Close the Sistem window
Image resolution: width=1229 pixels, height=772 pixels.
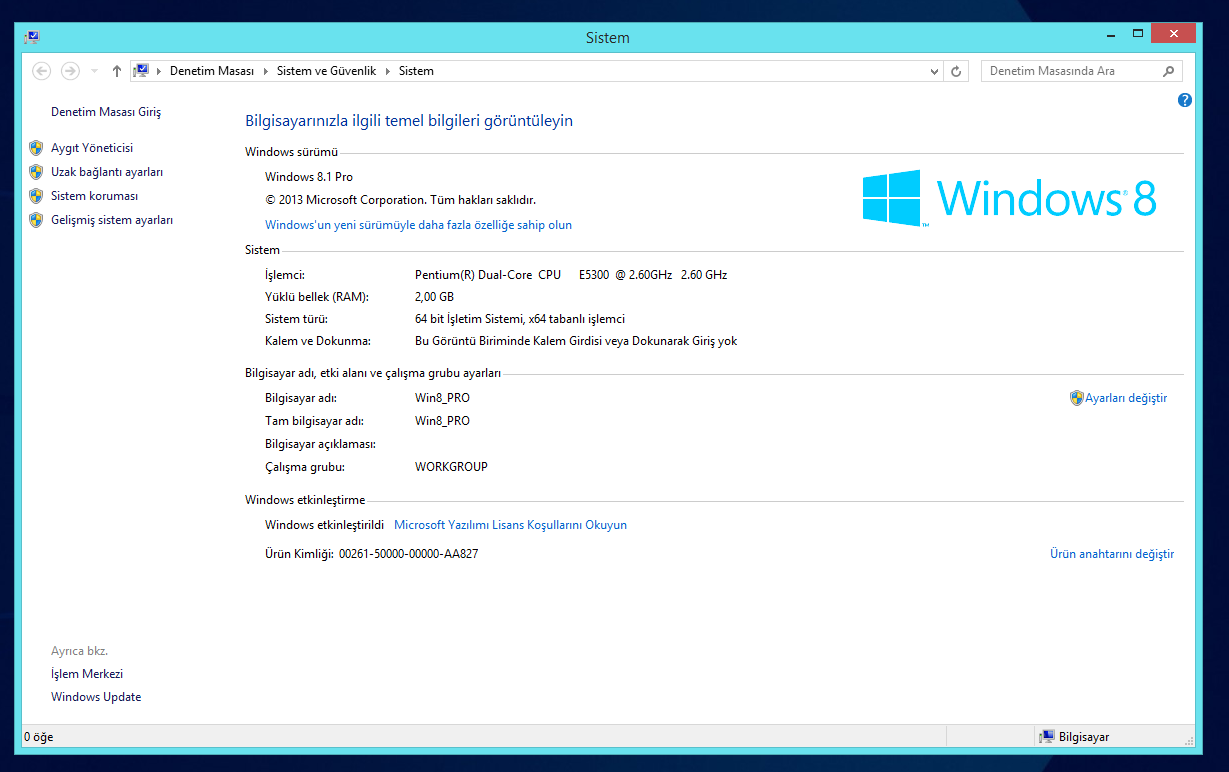pyautogui.click(x=1173, y=34)
